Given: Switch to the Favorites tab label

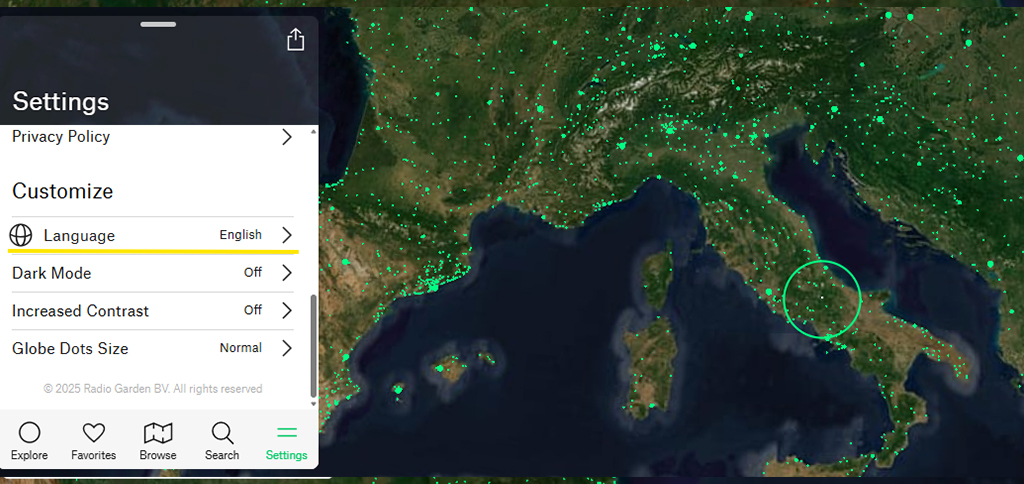Looking at the screenshot, I should (94, 455).
